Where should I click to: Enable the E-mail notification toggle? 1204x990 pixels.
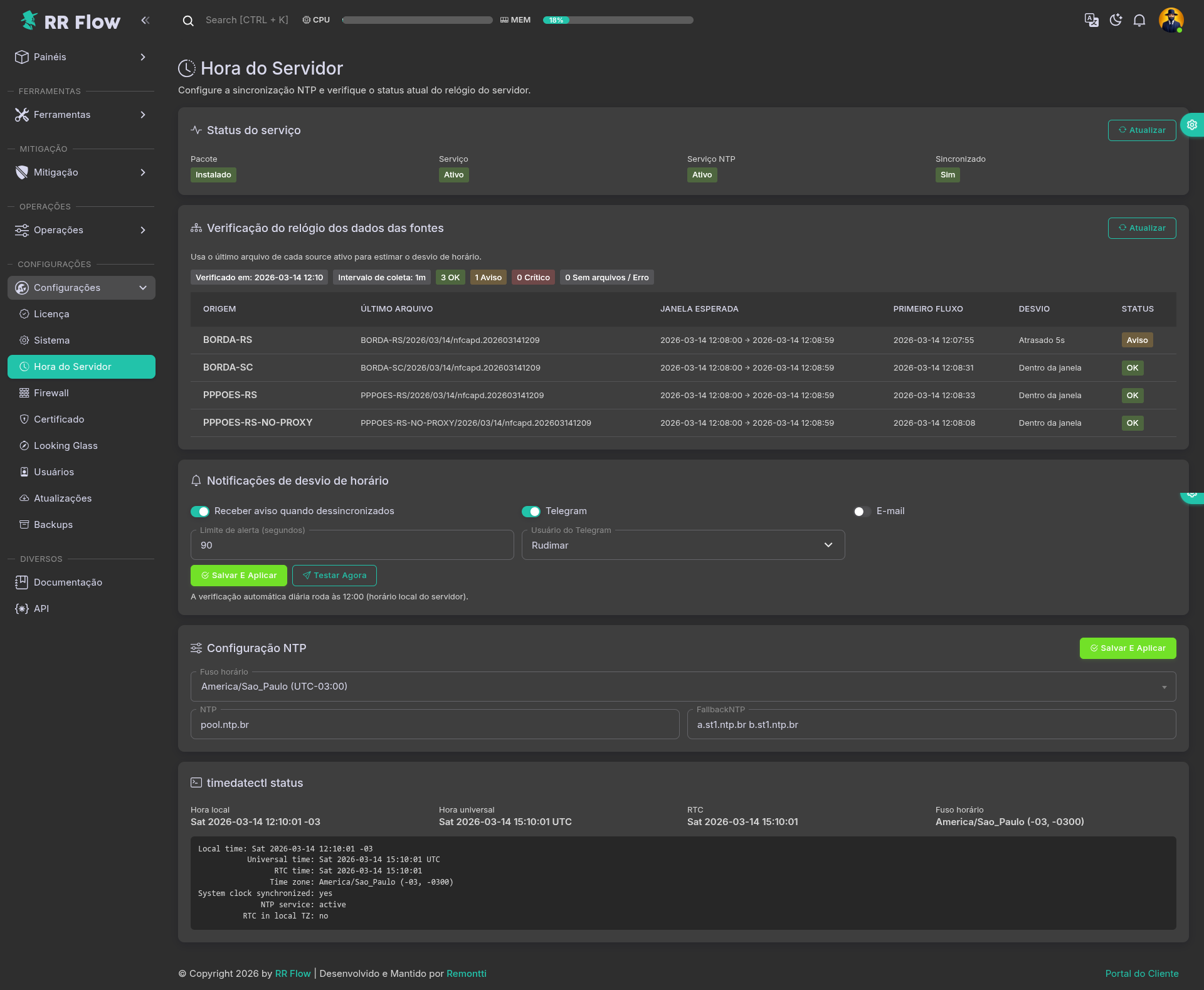pos(862,512)
